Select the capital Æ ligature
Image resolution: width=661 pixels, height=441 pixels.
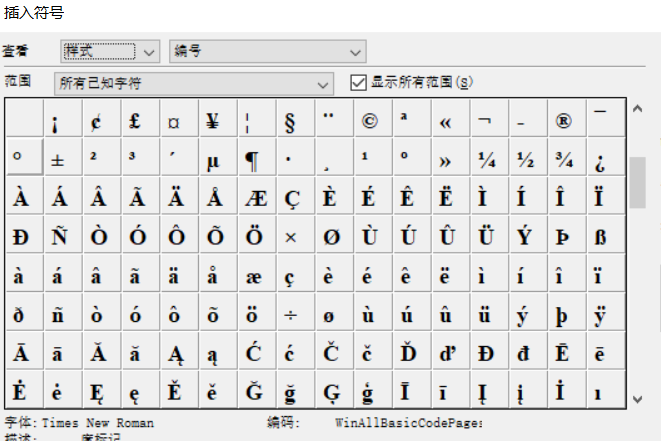(257, 196)
